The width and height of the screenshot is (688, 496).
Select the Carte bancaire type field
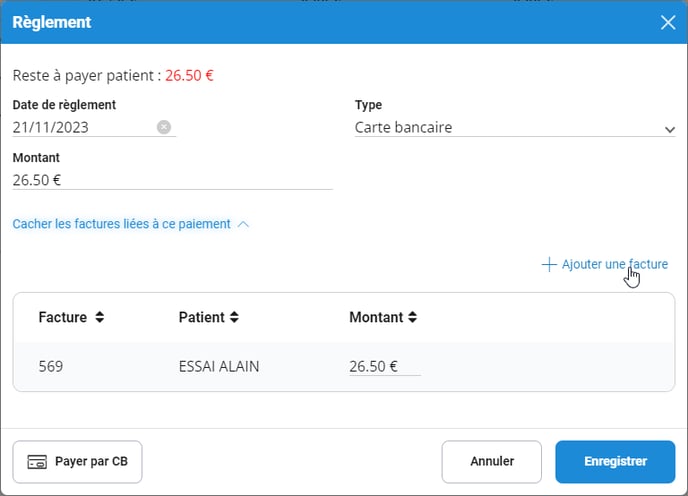click(515, 127)
